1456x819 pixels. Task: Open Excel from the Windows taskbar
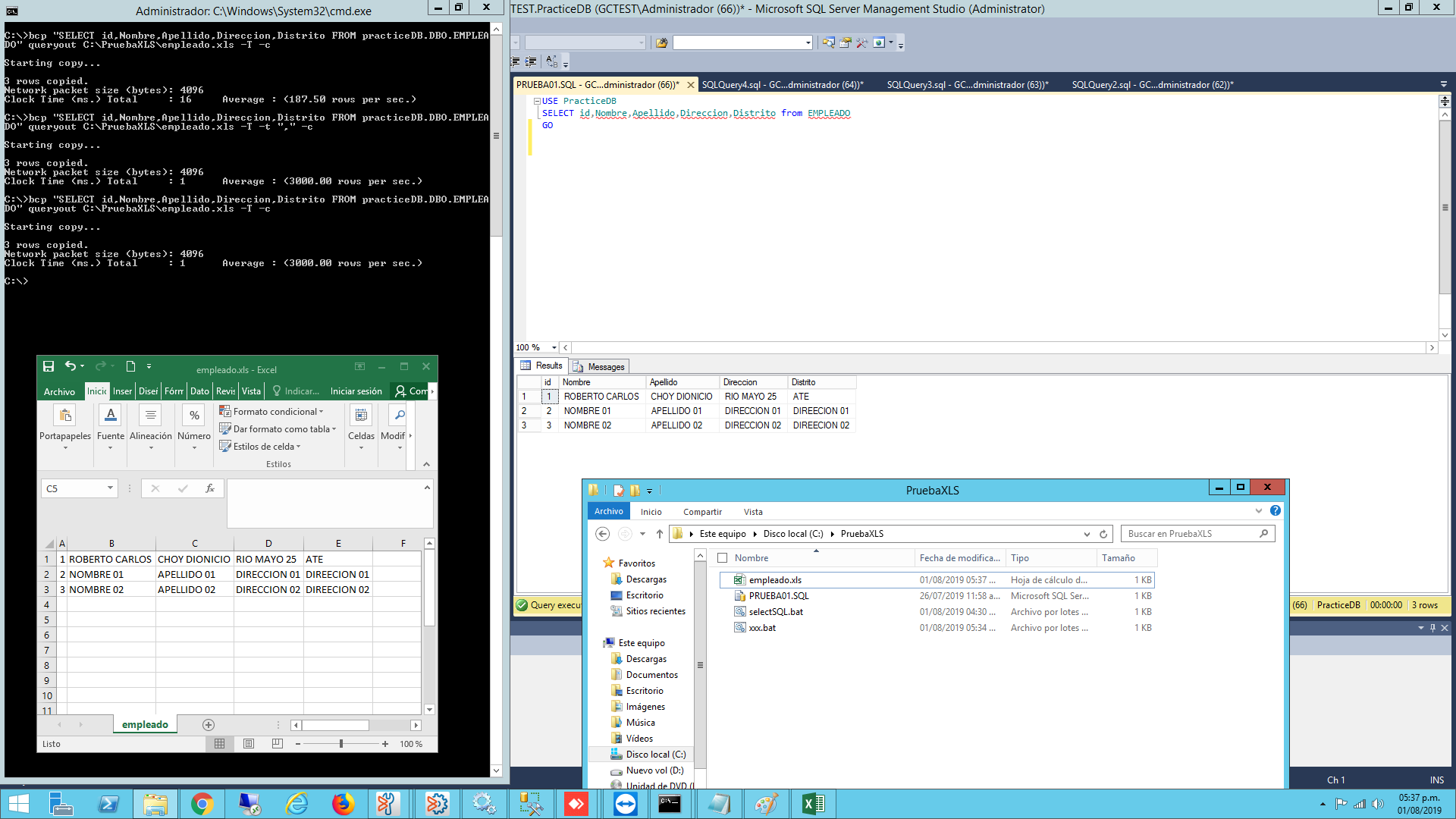pyautogui.click(x=812, y=804)
